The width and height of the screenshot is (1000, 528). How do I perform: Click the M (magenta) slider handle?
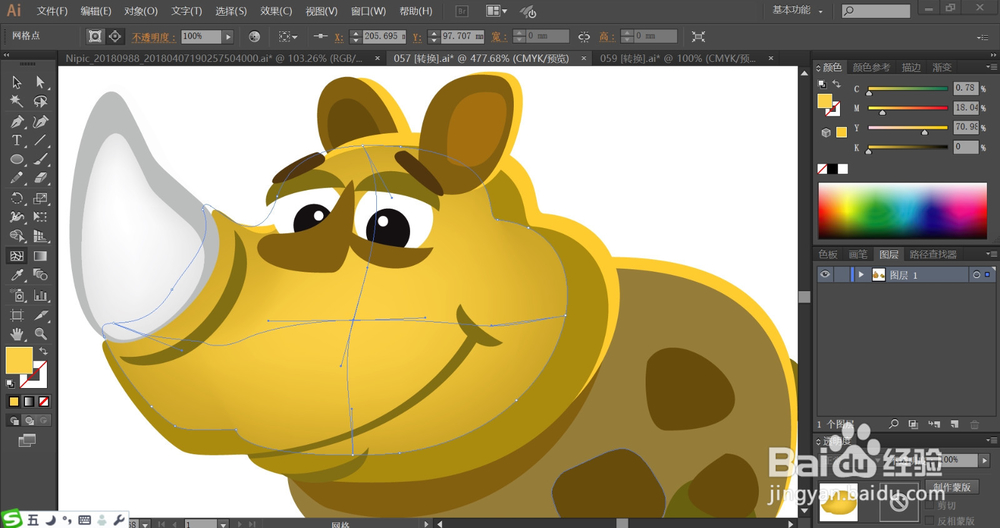(882, 112)
